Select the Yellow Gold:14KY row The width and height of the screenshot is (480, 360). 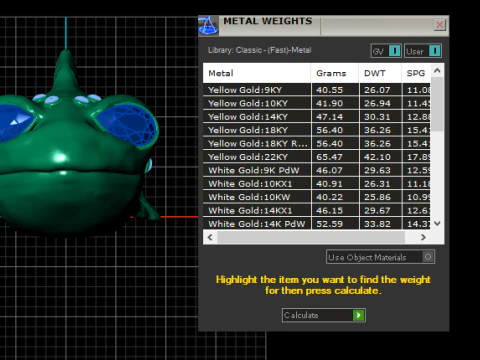click(x=317, y=117)
